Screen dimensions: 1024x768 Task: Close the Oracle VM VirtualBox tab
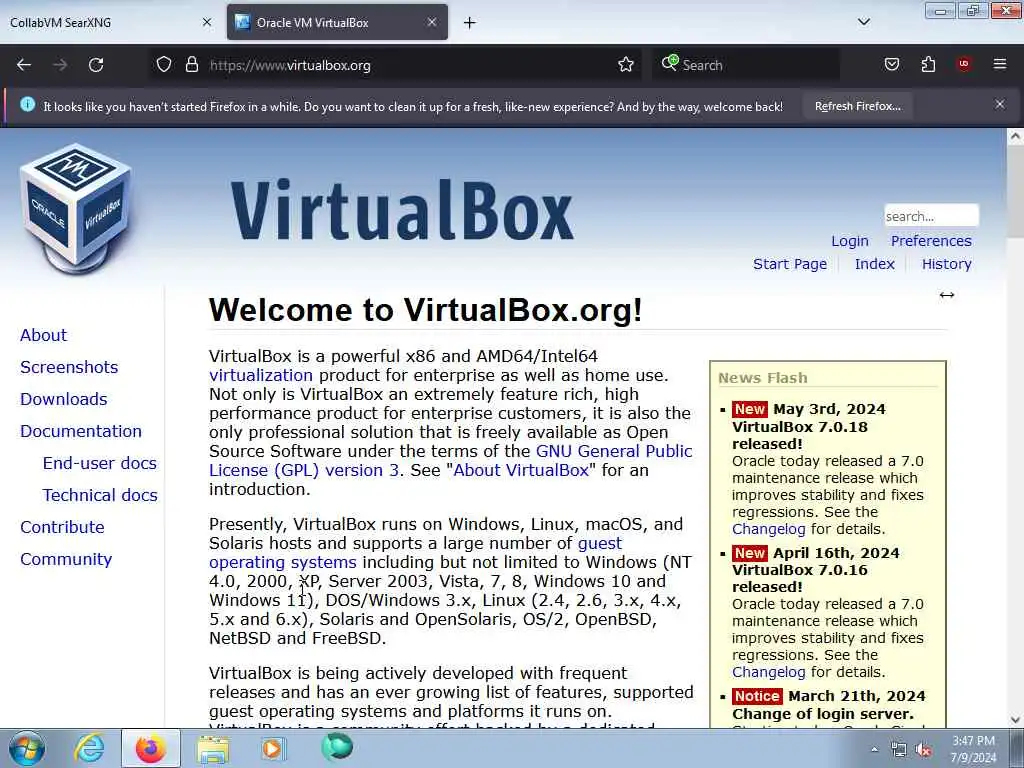click(432, 22)
